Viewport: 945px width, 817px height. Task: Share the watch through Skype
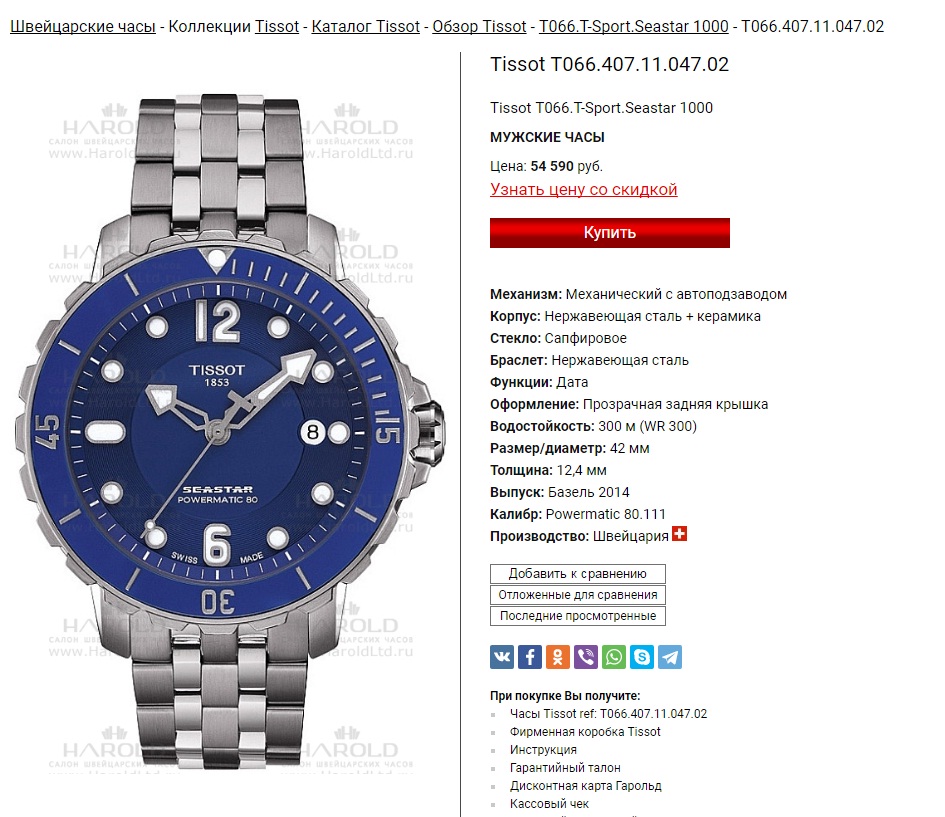[642, 657]
